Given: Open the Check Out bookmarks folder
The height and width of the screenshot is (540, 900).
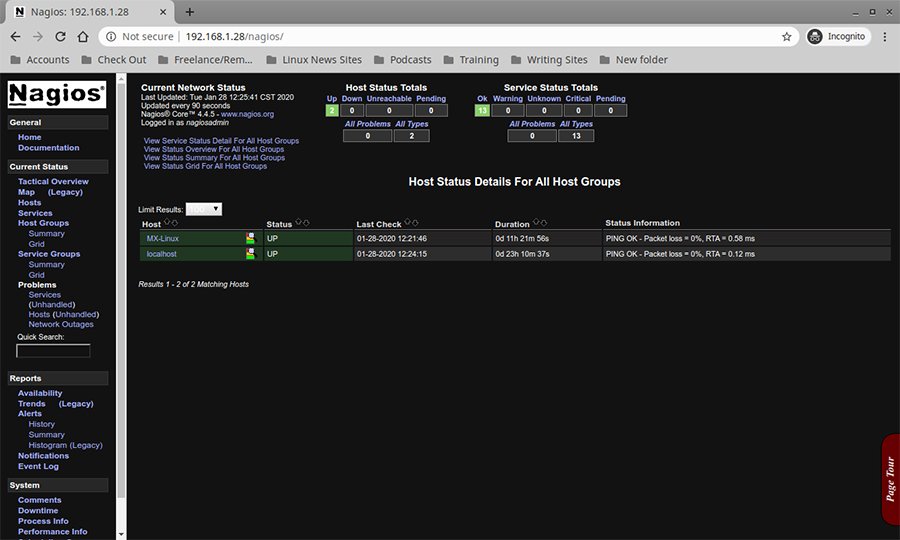Looking at the screenshot, I should (x=114, y=60).
